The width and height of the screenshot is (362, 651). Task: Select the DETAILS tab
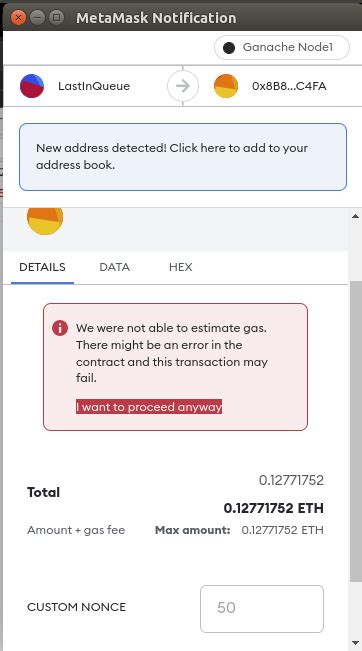click(x=42, y=267)
